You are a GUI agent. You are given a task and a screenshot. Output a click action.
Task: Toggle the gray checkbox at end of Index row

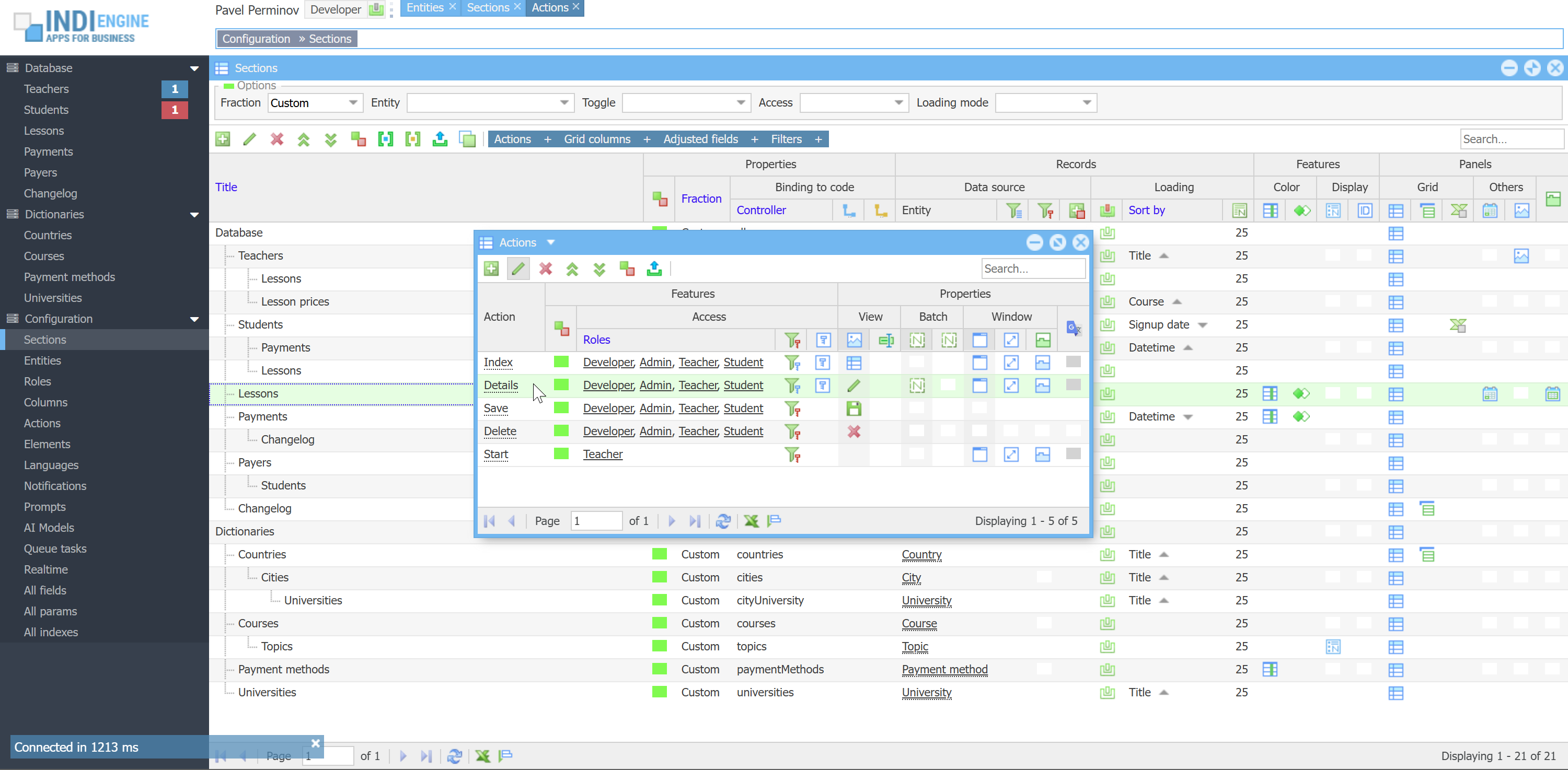point(1073,362)
